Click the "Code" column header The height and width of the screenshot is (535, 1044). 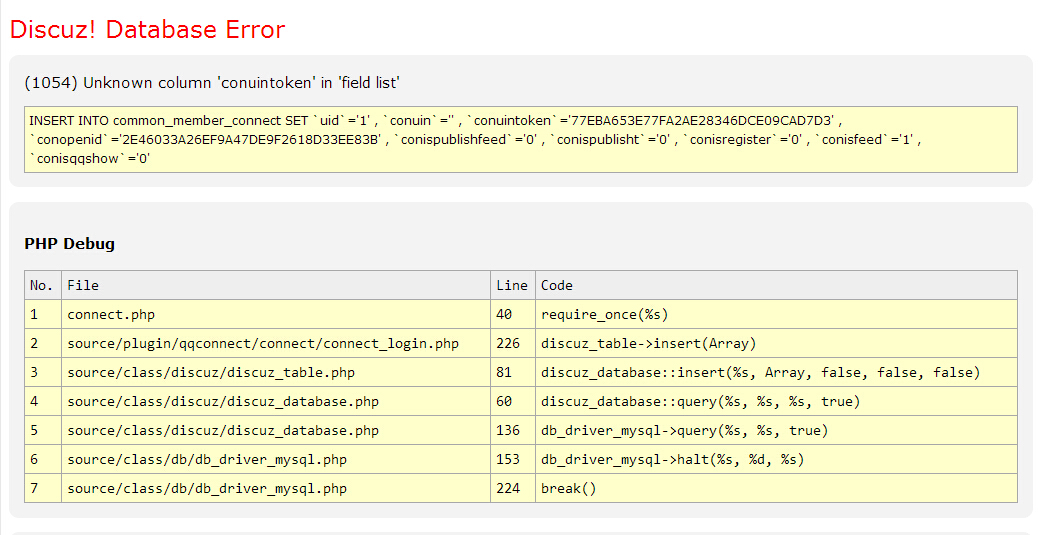[x=557, y=285]
